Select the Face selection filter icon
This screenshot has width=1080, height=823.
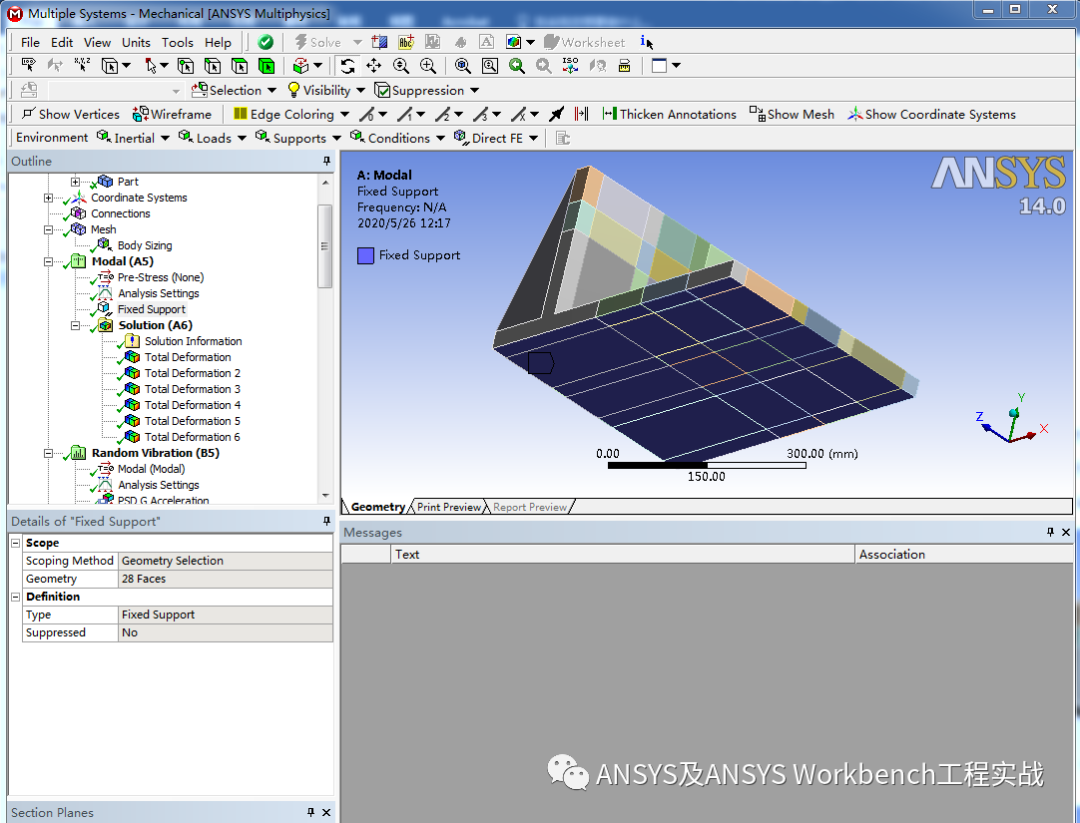240,66
